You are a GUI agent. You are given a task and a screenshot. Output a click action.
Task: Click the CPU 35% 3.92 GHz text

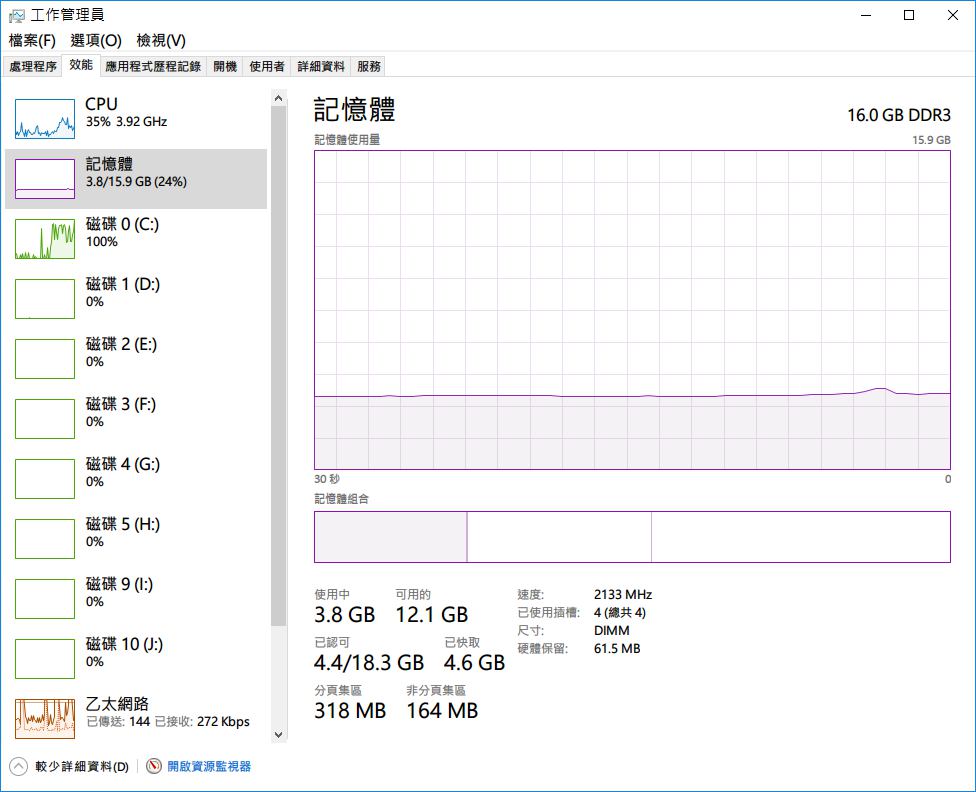(x=126, y=121)
